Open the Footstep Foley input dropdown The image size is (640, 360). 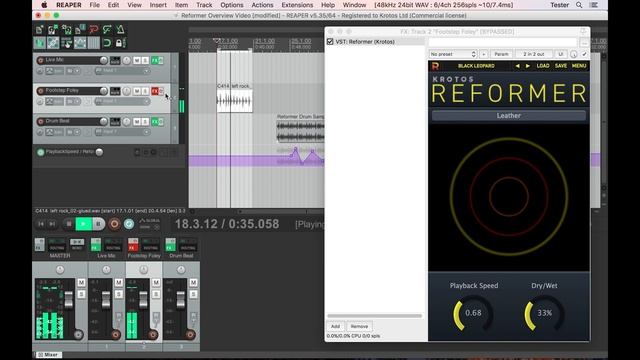click(x=122, y=101)
